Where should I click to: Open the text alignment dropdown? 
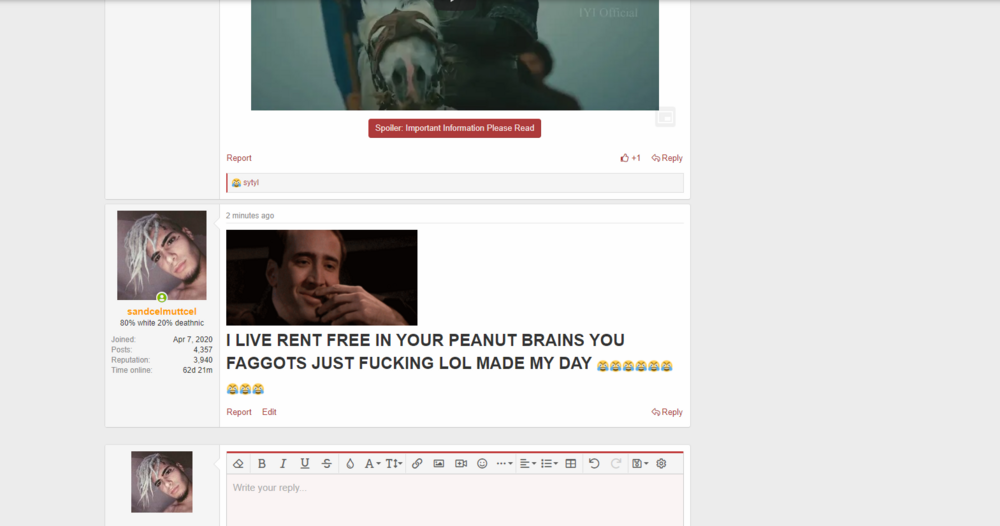click(527, 464)
